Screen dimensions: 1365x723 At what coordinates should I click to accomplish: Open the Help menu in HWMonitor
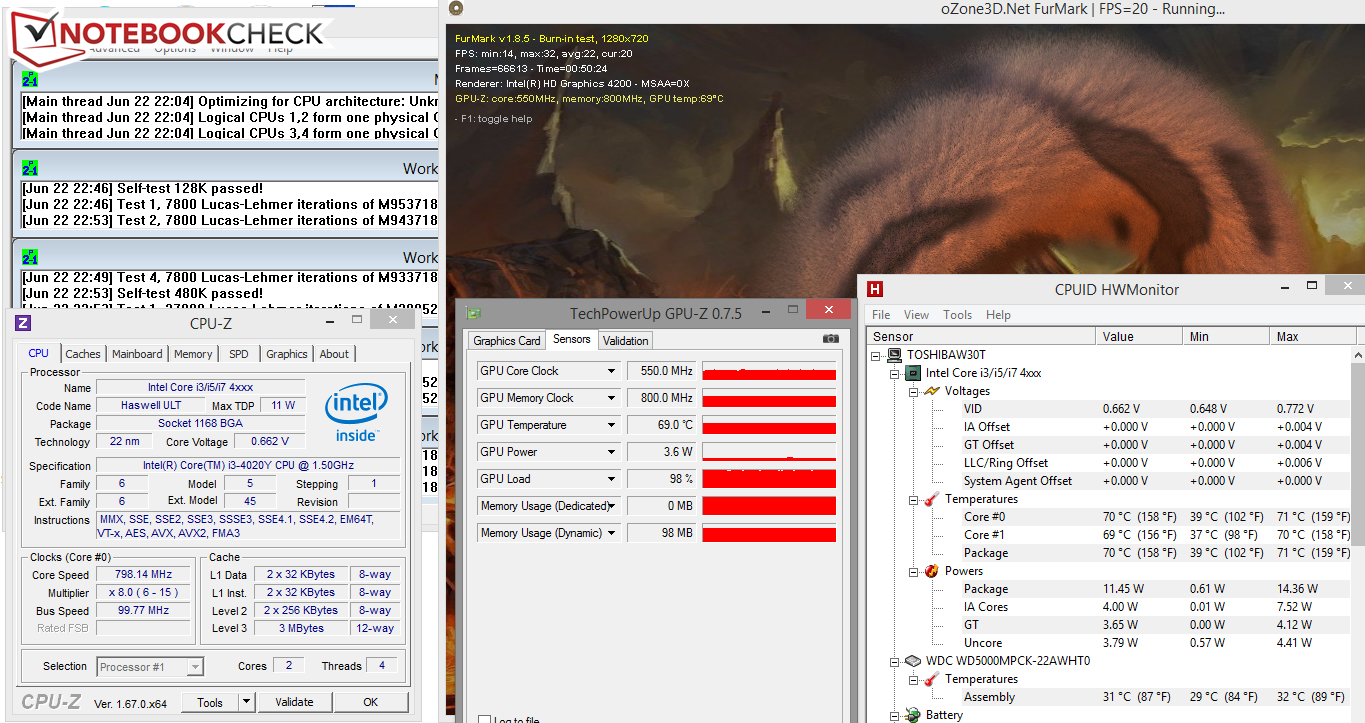998,315
